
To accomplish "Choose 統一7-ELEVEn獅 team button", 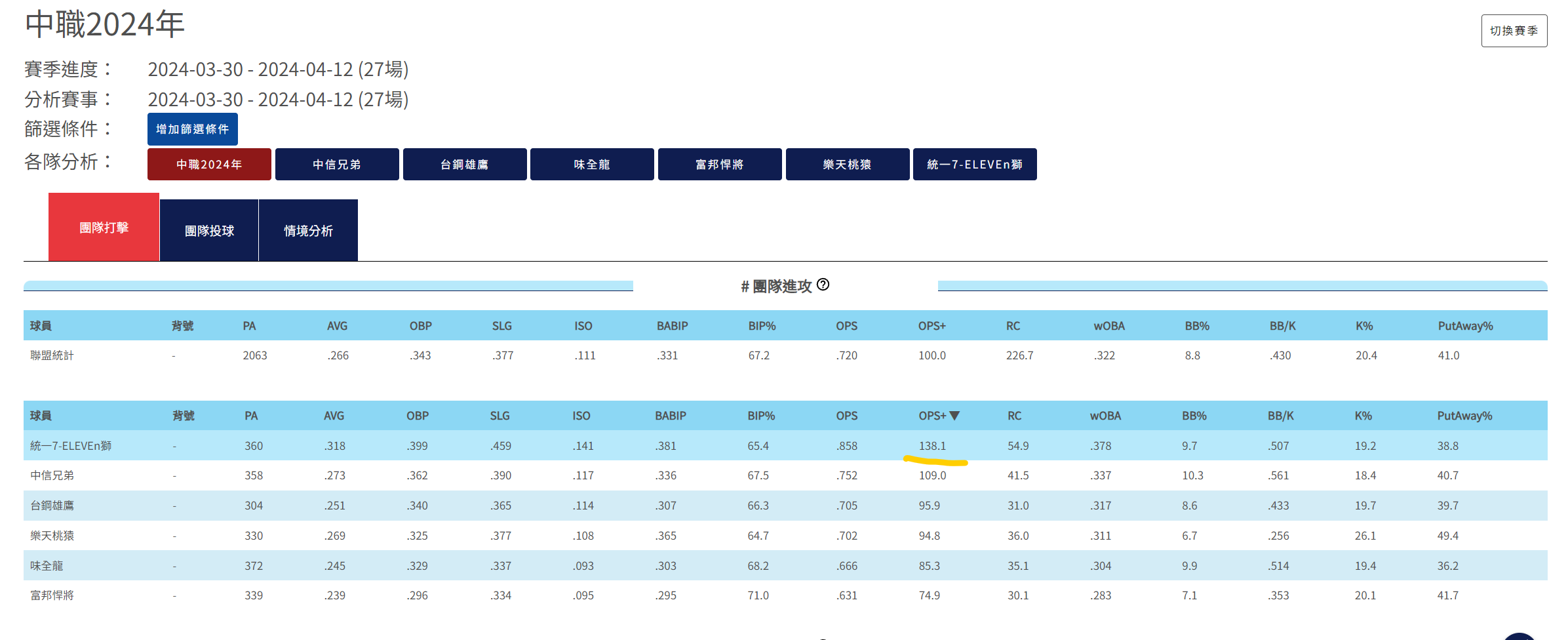I will click(974, 165).
